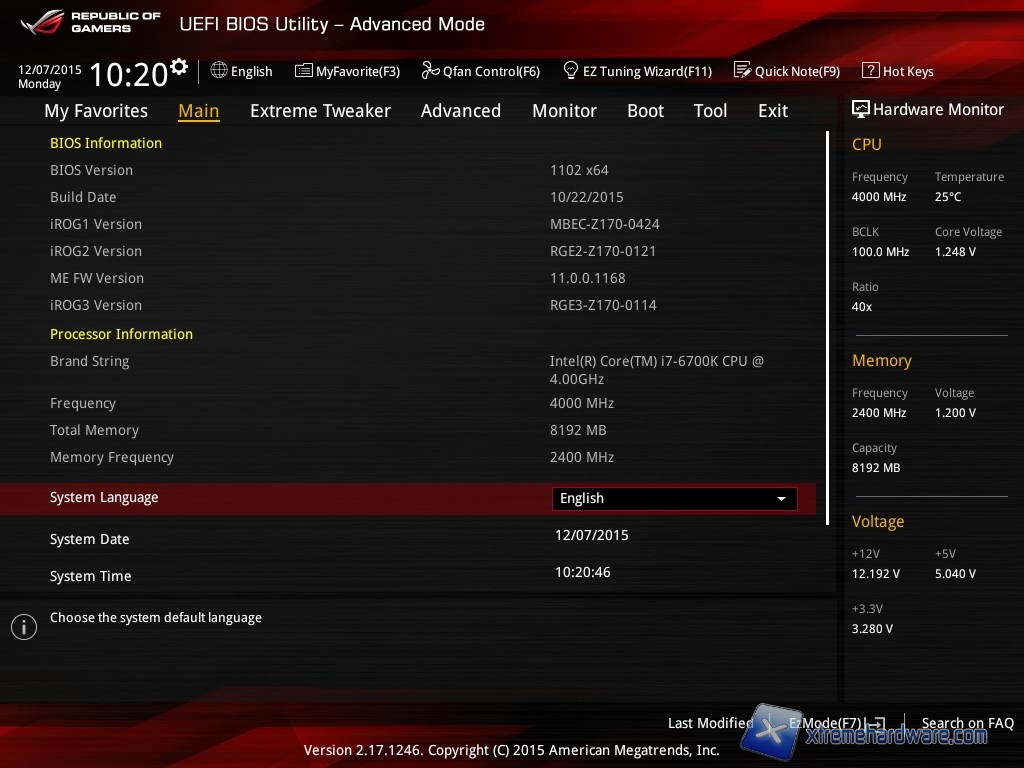This screenshot has width=1024, height=768.
Task: Expand the System Language dropdown arrow
Action: tap(781, 499)
